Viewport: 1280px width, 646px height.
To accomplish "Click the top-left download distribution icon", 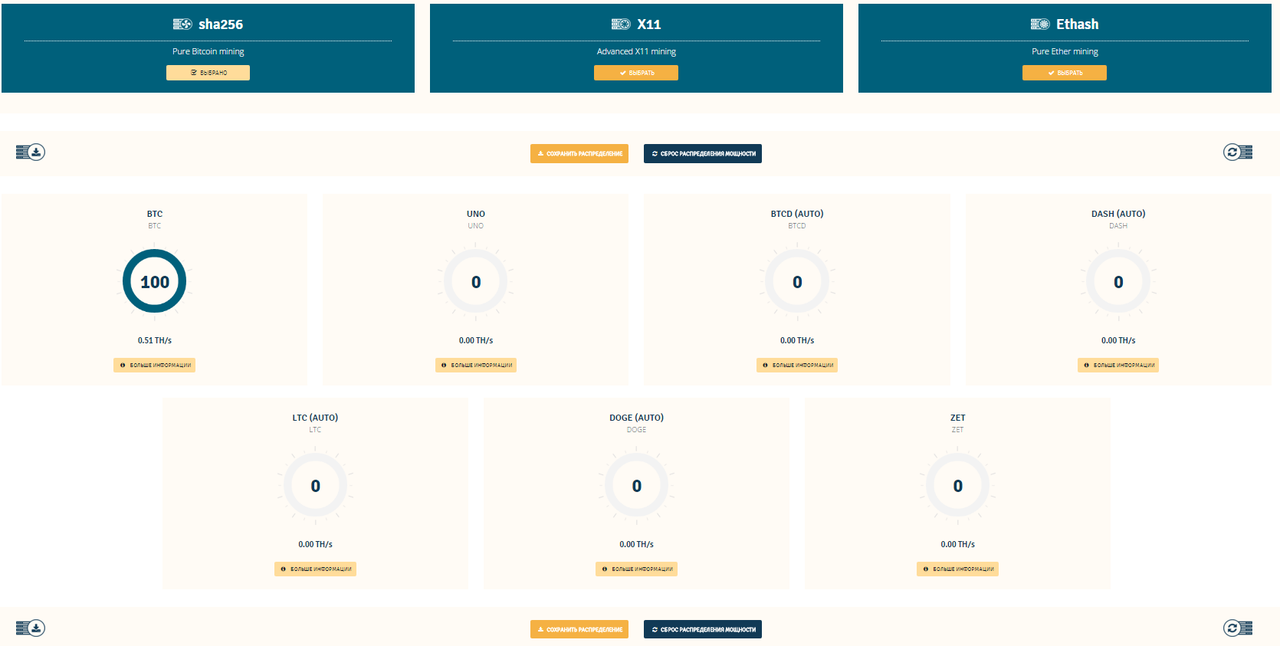I will (30, 151).
